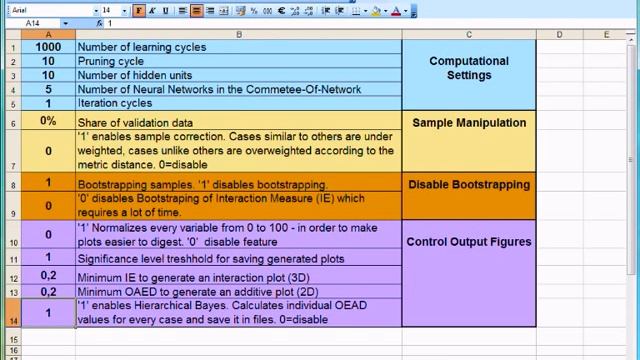640x360 pixels.
Task: Select 'Significance level treshhold' cell
Action: tap(239, 257)
